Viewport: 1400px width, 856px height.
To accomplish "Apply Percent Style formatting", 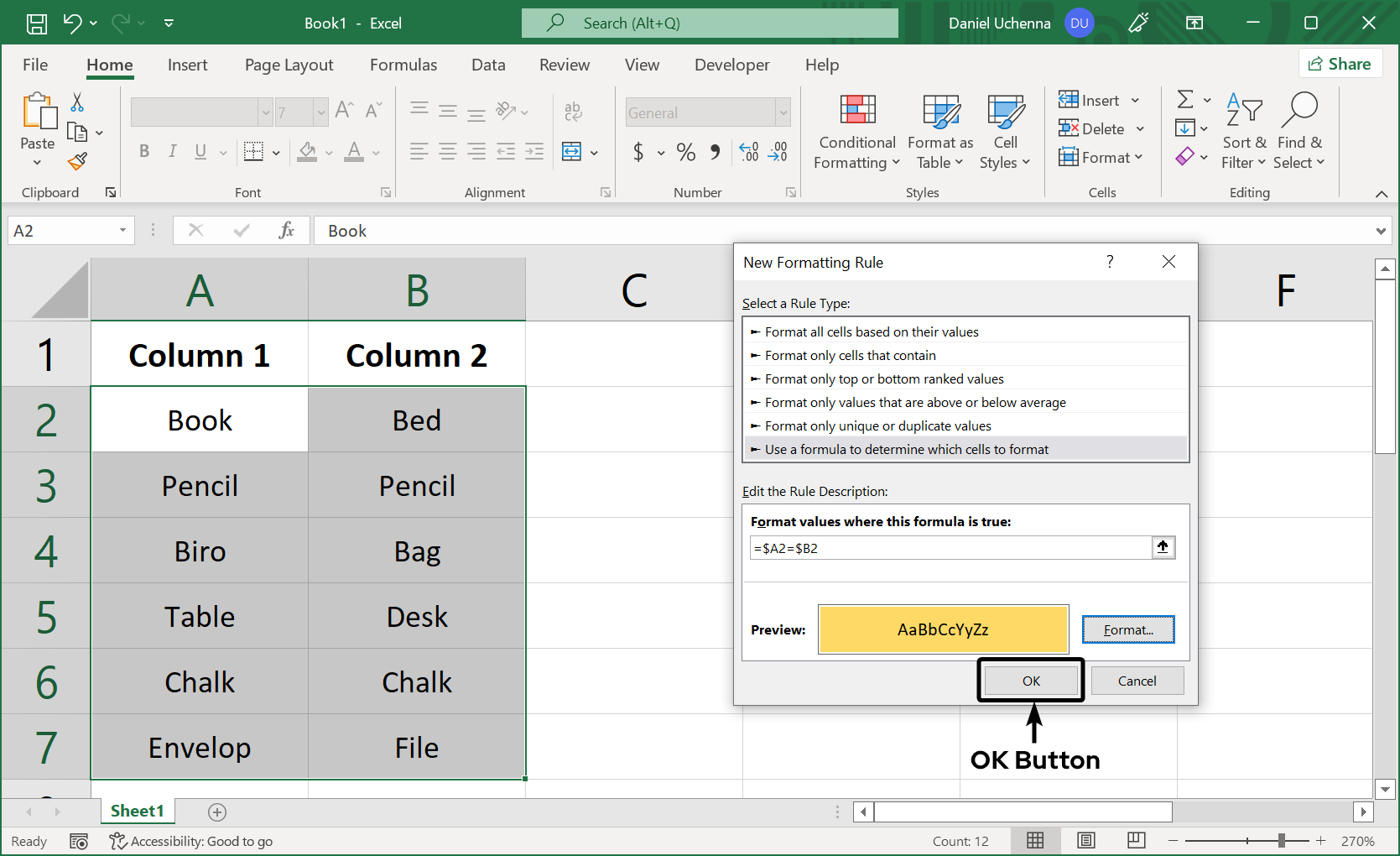I will tap(685, 152).
